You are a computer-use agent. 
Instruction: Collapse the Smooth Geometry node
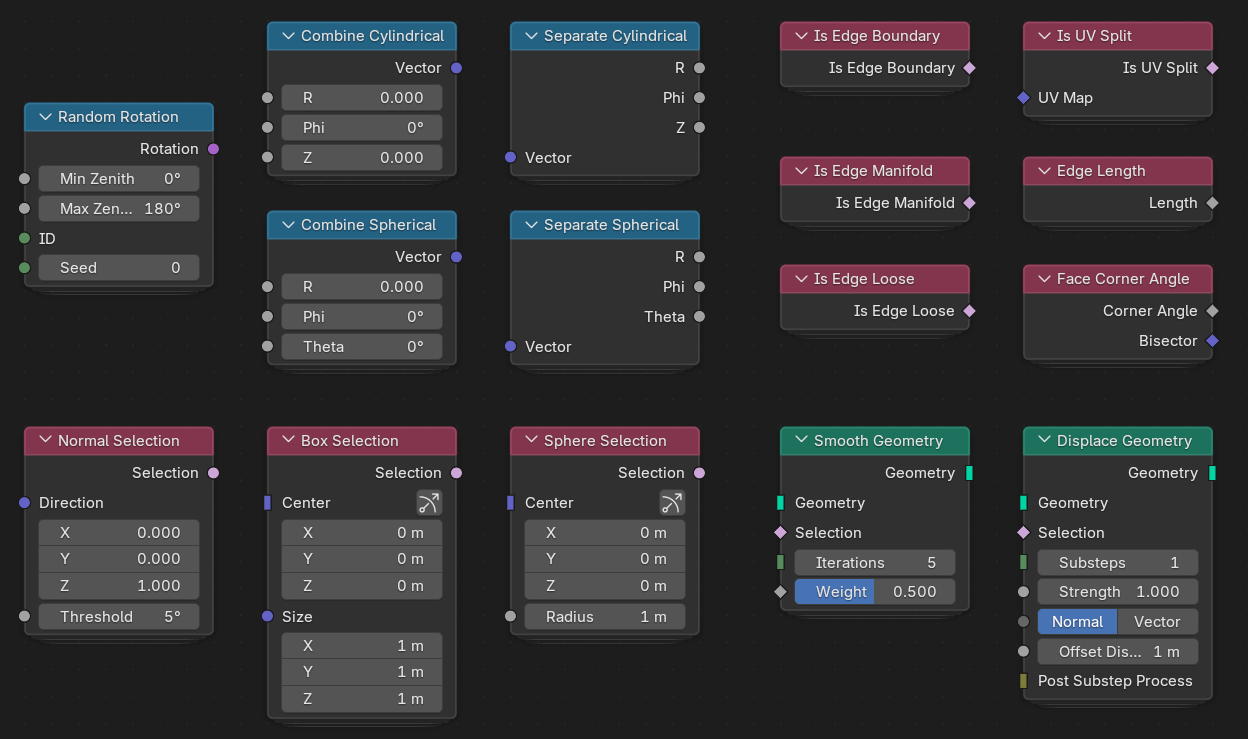pos(801,441)
